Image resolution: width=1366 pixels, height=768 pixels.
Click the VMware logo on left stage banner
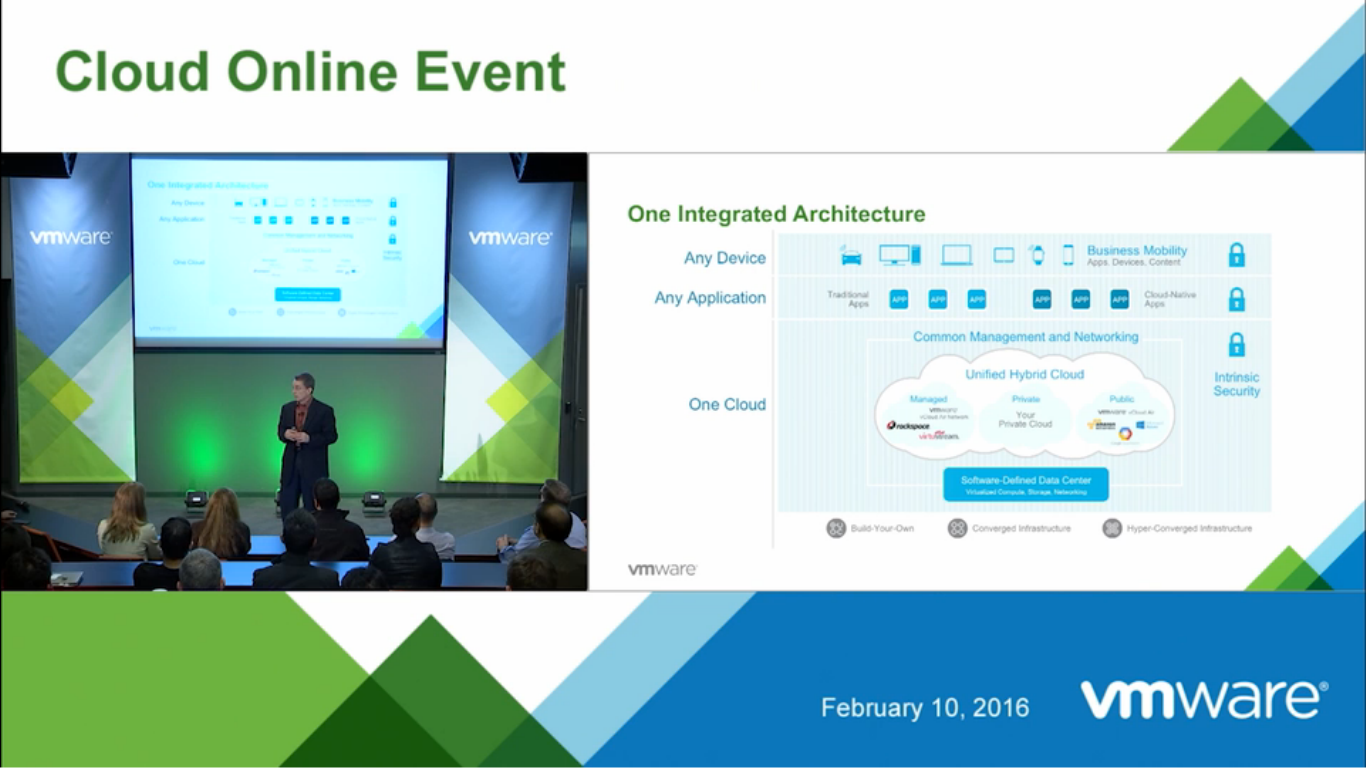click(x=70, y=238)
